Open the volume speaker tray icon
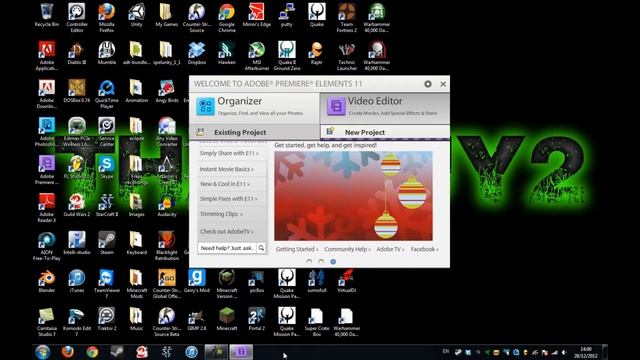The image size is (640, 360). tap(564, 352)
